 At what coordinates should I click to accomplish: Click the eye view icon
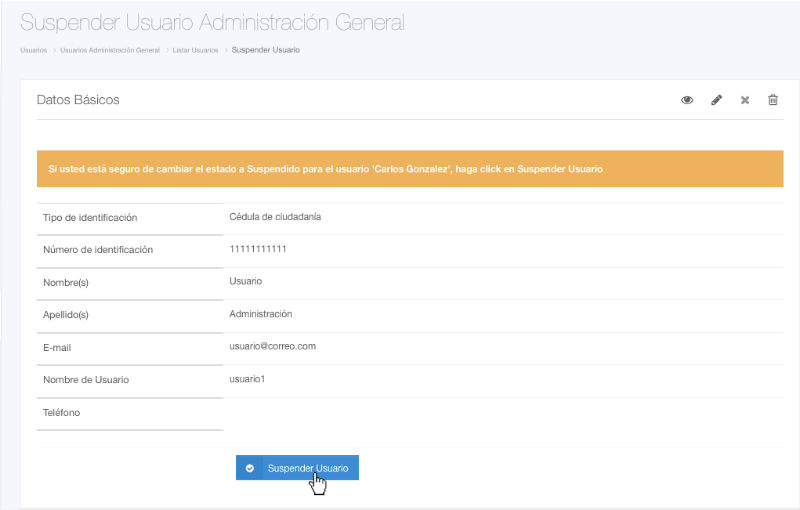coord(687,100)
